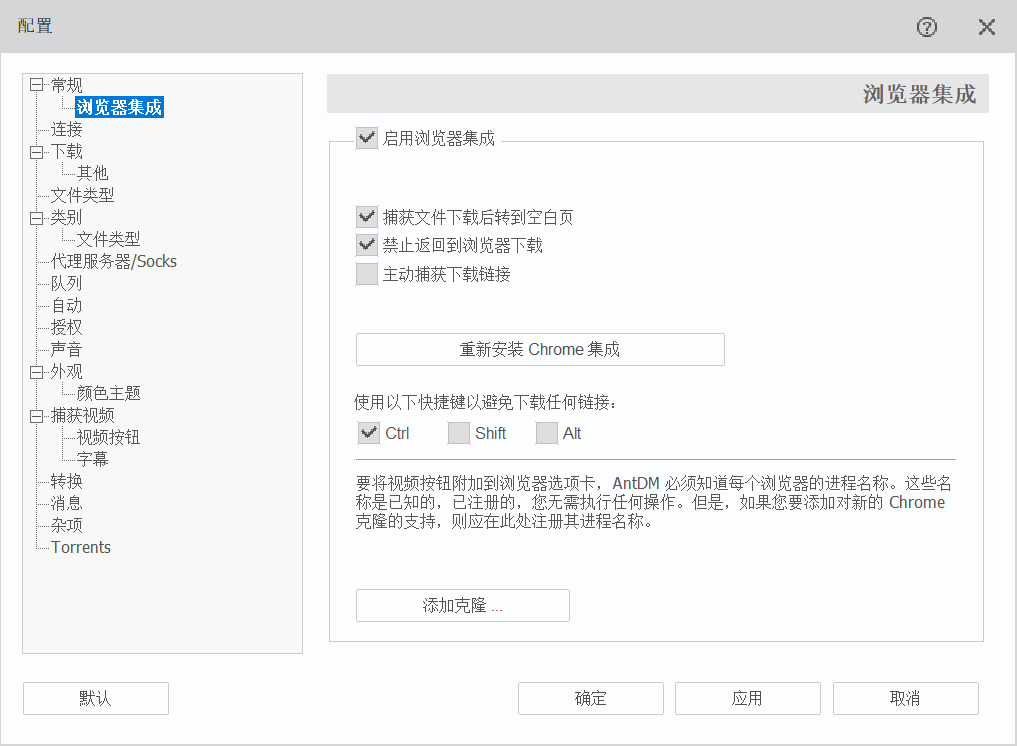Open 文件类型 under 类别
This screenshot has width=1017, height=746.
108,239
